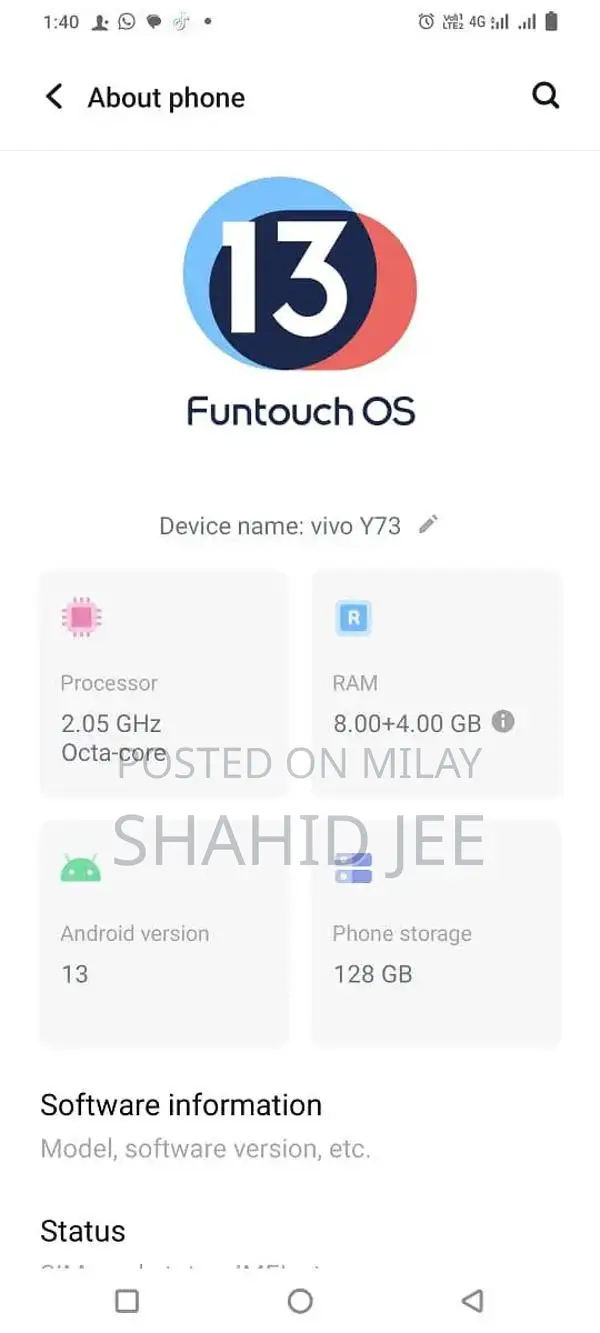This screenshot has height=1333, width=600.
Task: Tap the back arrow to leave About phone
Action: (x=54, y=96)
